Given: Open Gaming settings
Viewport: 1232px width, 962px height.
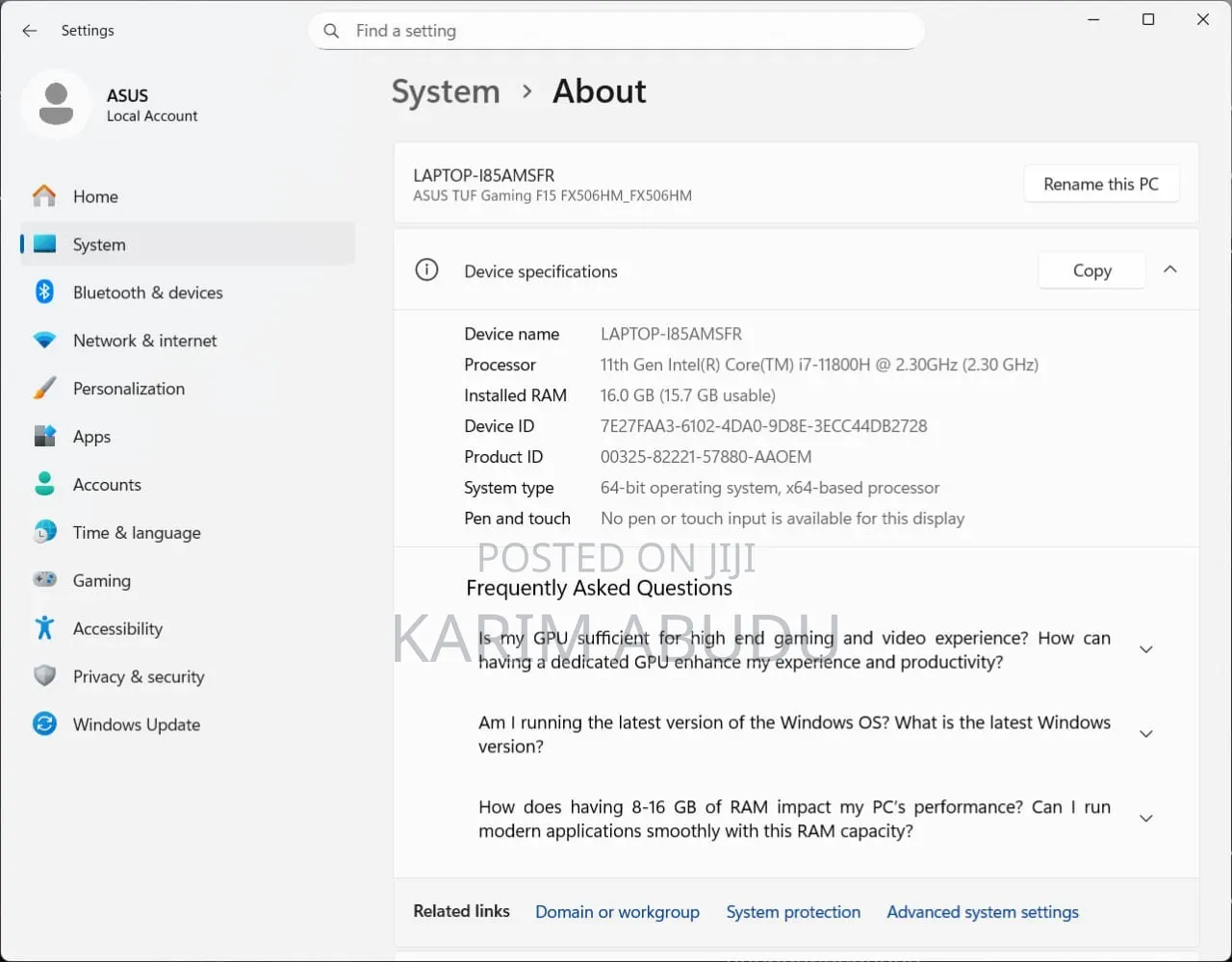Looking at the screenshot, I should 188,581.
